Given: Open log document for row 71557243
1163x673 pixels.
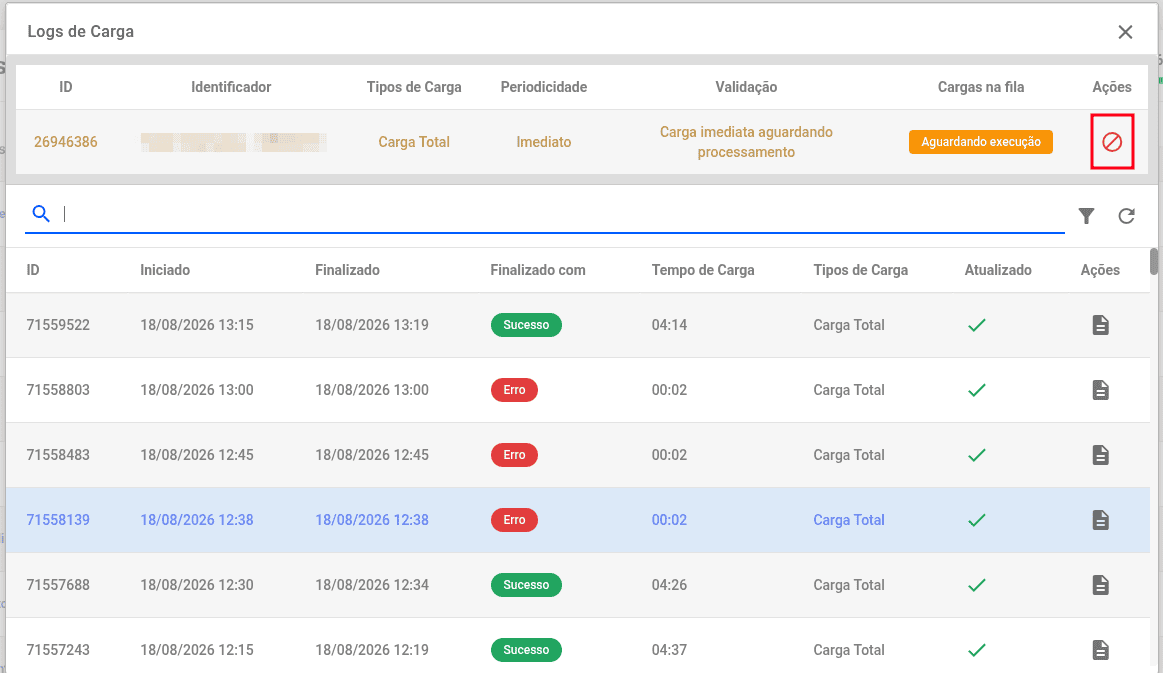Looking at the screenshot, I should [x=1101, y=650].
